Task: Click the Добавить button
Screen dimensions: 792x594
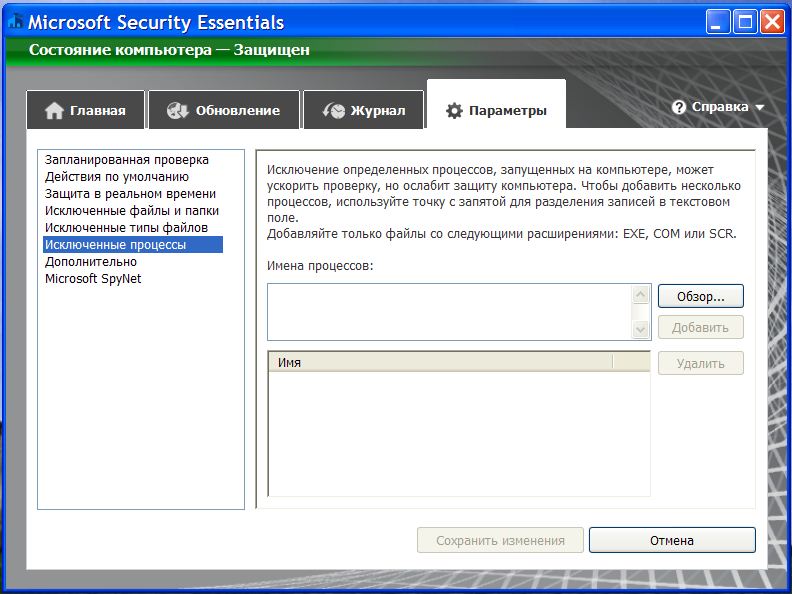Action: coord(701,327)
